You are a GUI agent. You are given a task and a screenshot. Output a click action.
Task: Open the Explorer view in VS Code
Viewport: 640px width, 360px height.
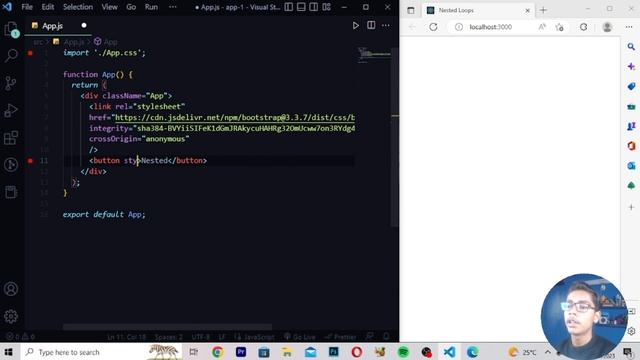pyautogui.click(x=11, y=29)
